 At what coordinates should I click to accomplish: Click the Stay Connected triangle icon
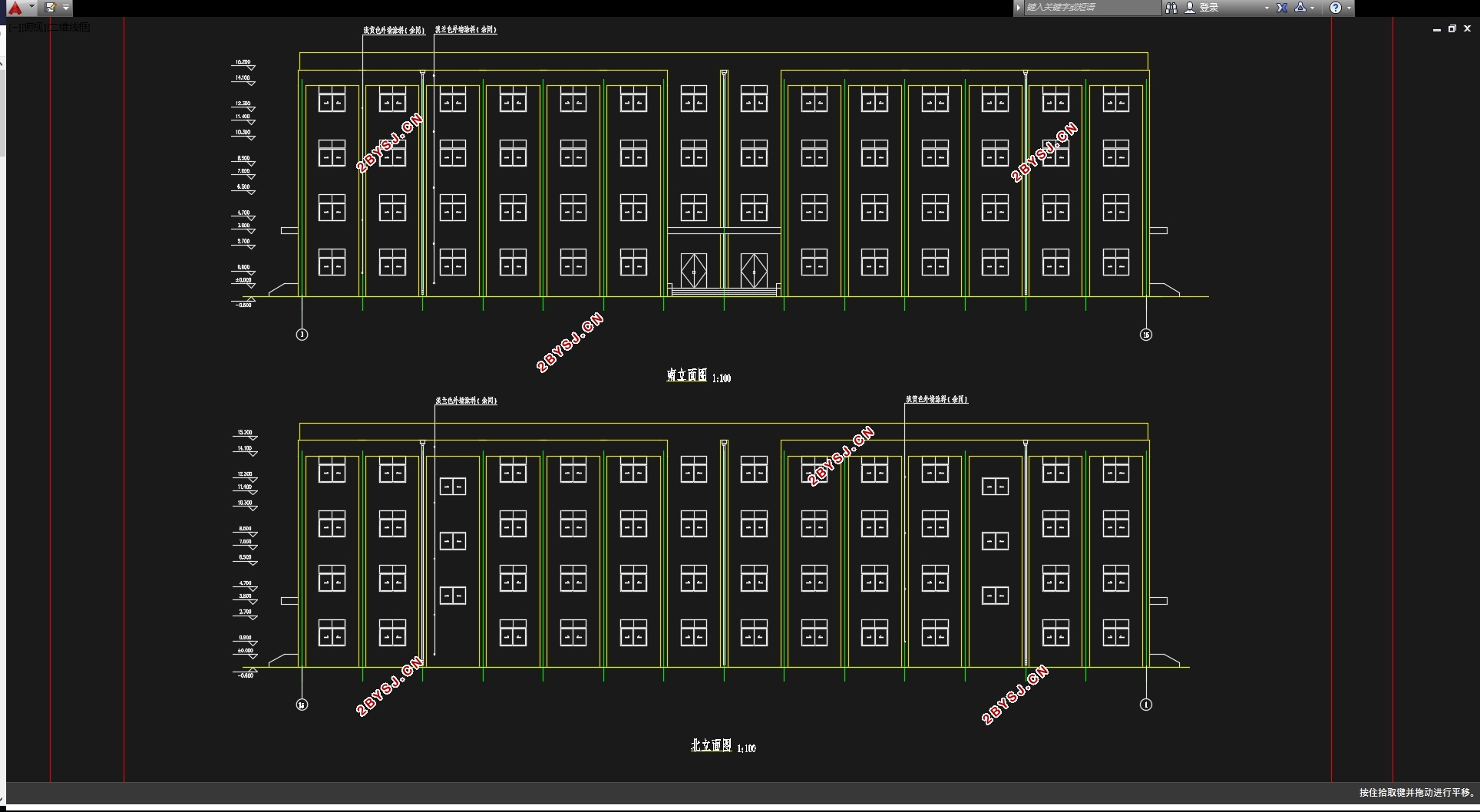click(x=1300, y=8)
